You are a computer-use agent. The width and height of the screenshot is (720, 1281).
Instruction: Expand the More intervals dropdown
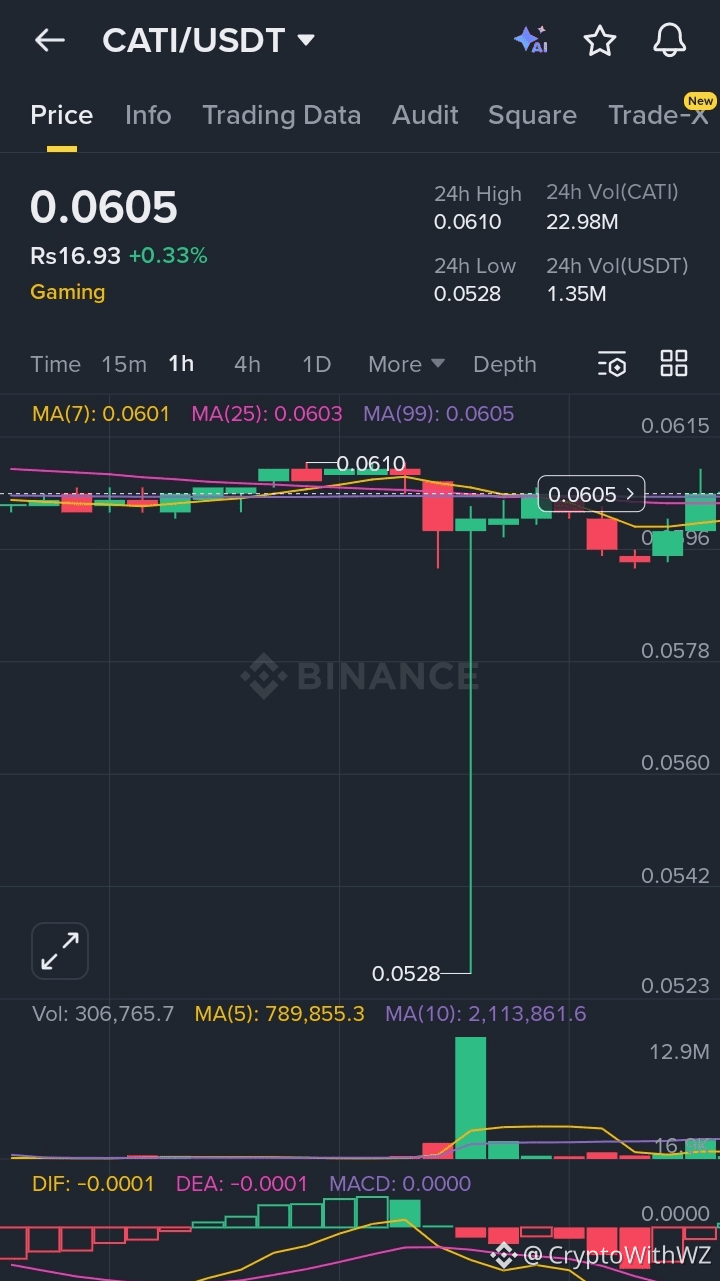click(406, 364)
